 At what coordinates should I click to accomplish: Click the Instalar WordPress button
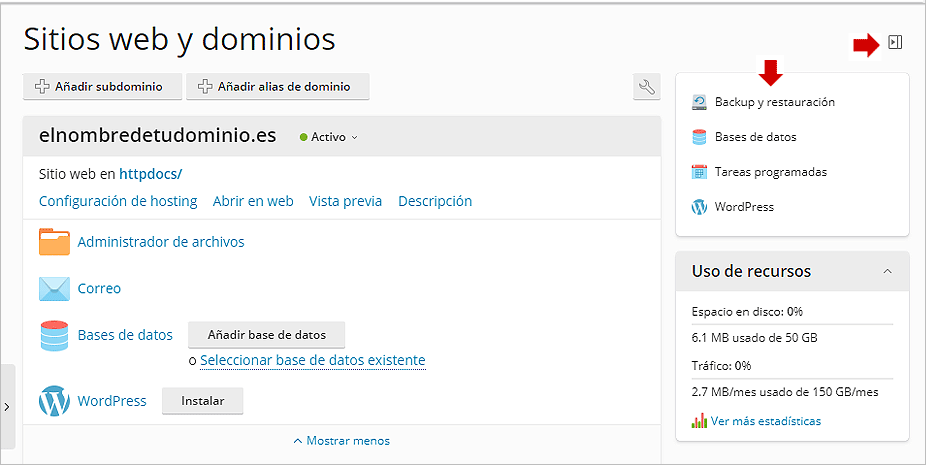[203, 401]
